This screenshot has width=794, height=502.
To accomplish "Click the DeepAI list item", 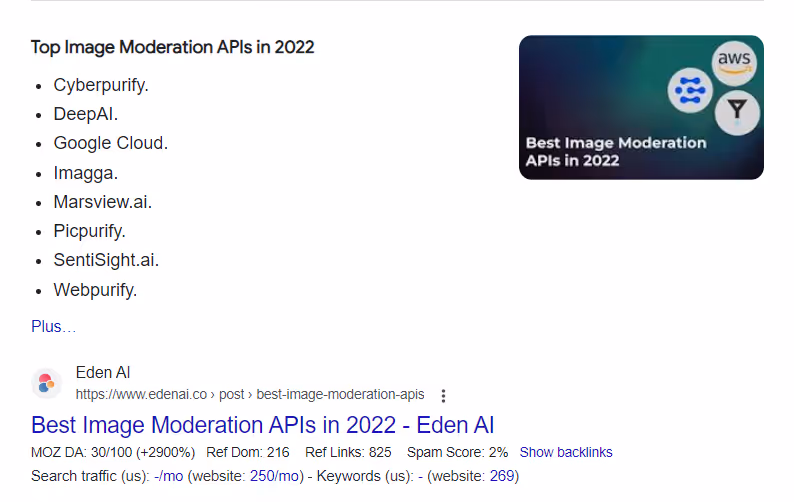I will click(x=86, y=114).
